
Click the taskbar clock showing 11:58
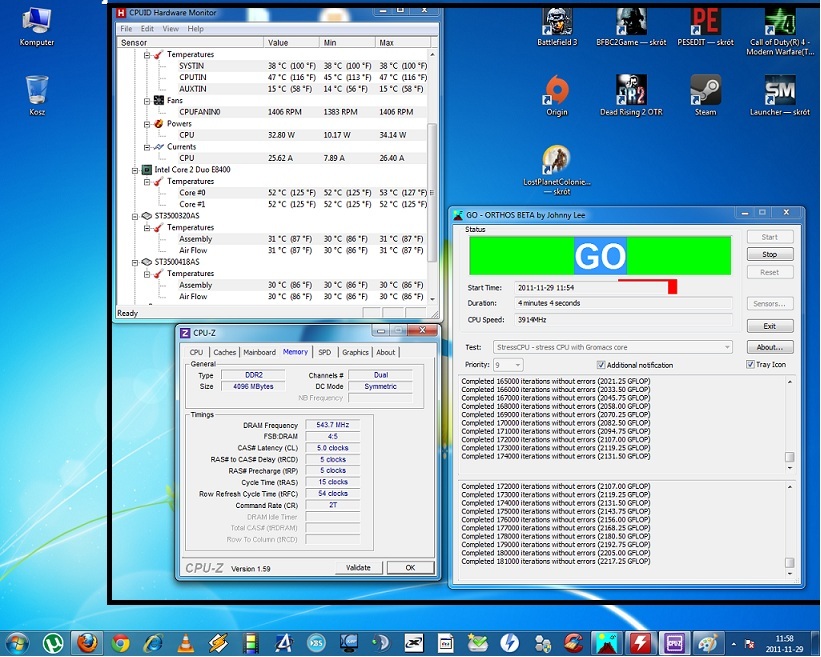tap(784, 643)
